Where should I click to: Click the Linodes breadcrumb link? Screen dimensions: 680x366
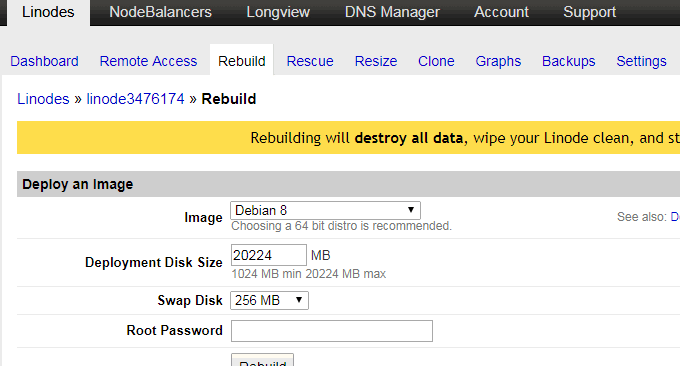click(x=43, y=99)
